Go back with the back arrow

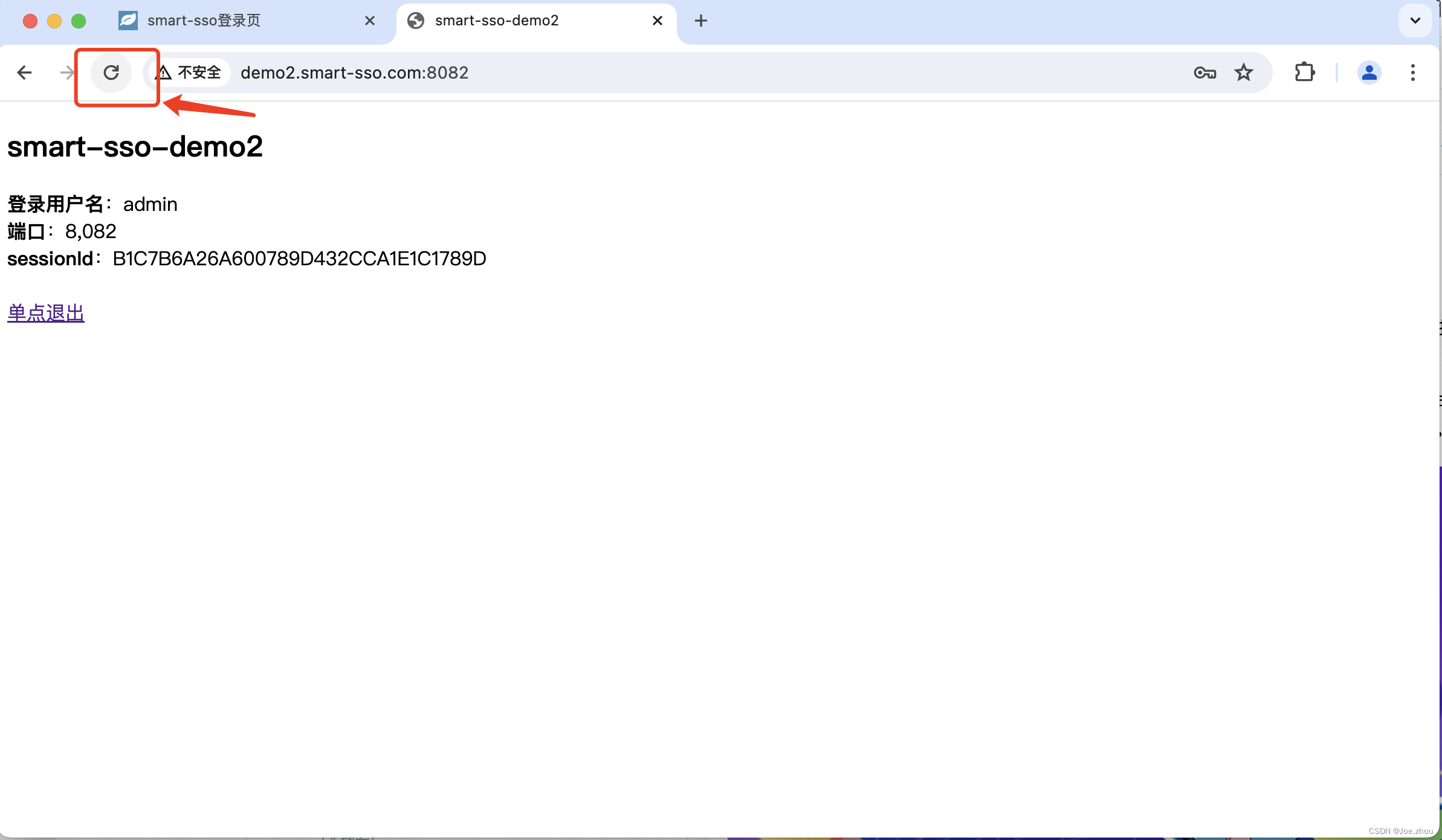tap(24, 73)
